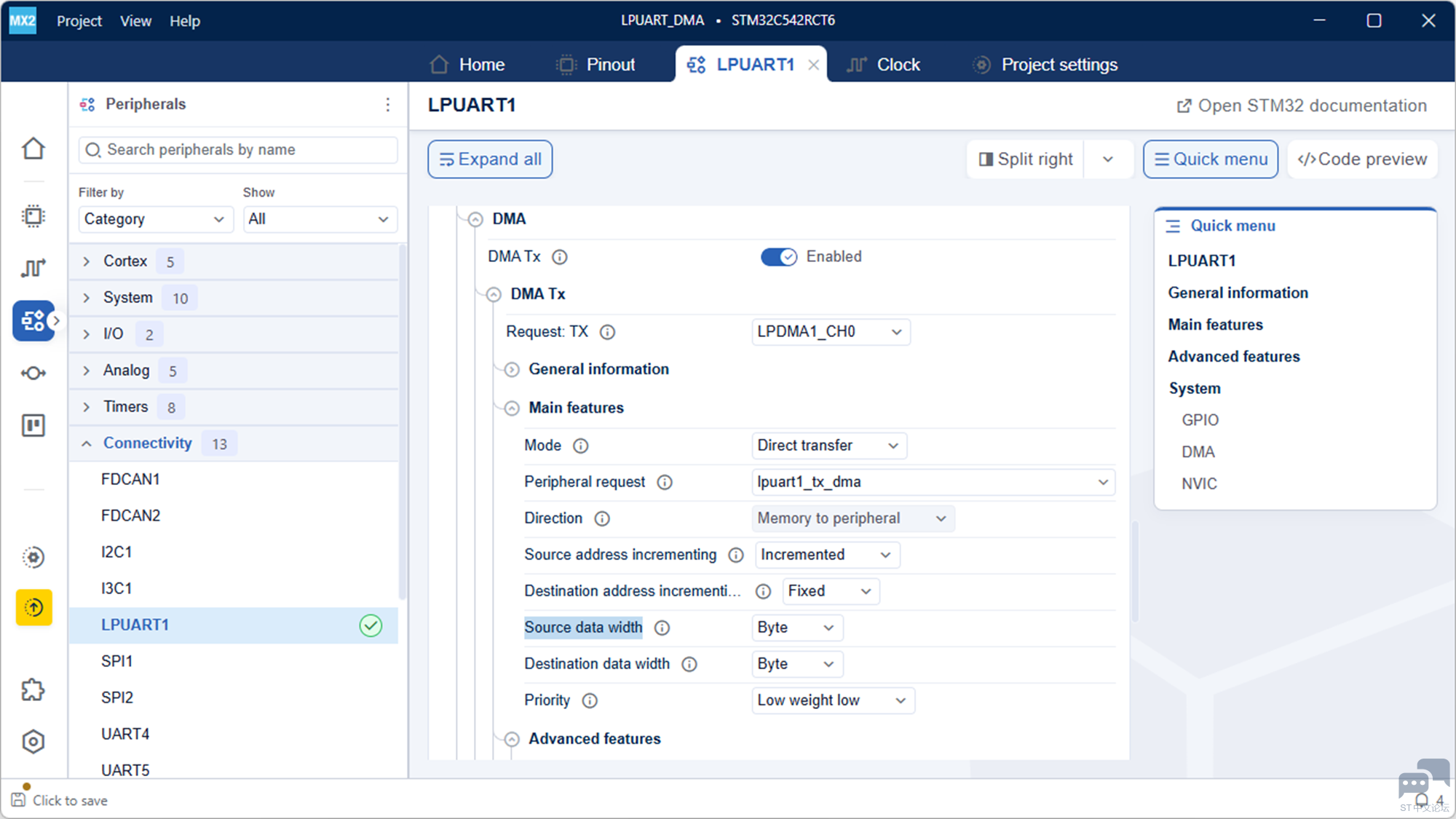This screenshot has width=1456, height=819.
Task: Show the info tooltip for DMA Tx
Action: click(x=560, y=257)
